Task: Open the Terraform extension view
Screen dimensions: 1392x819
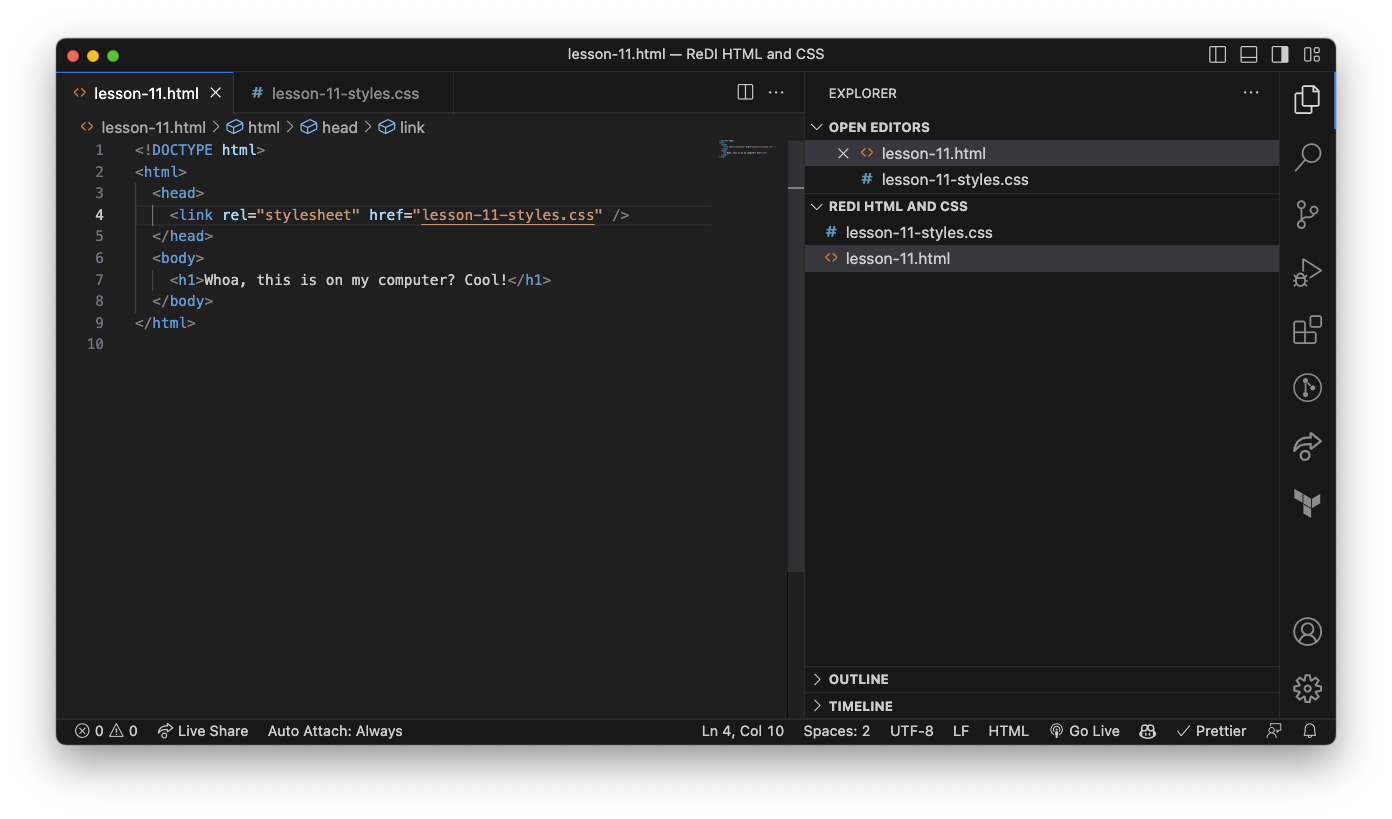Action: [1307, 503]
